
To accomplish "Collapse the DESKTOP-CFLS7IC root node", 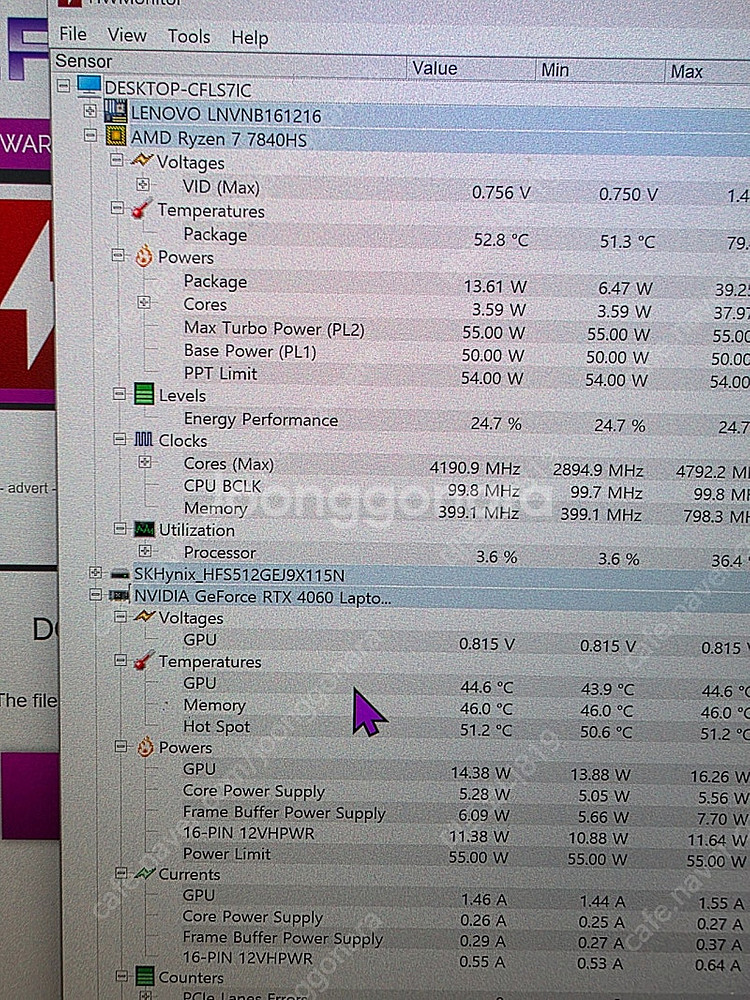I will (64, 84).
